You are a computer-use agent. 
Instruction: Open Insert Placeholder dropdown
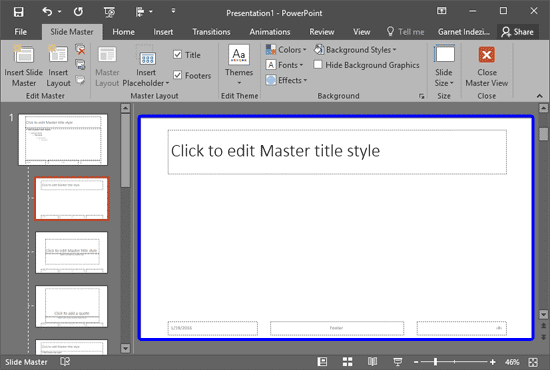146,66
